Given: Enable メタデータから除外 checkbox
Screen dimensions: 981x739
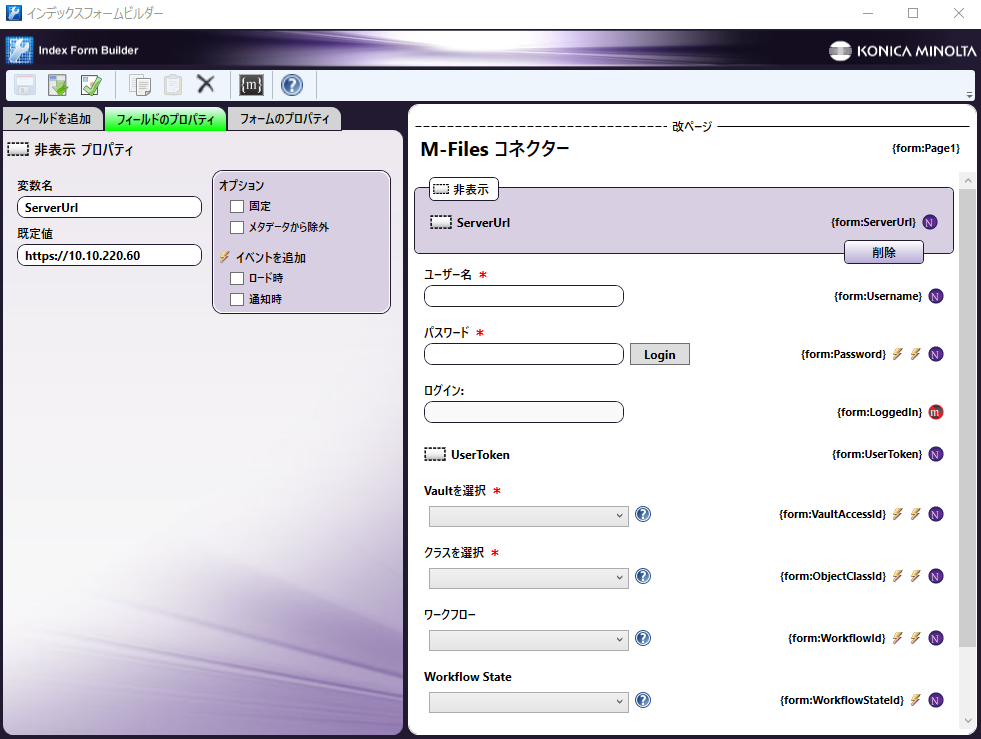Looking at the screenshot, I should tap(237, 227).
